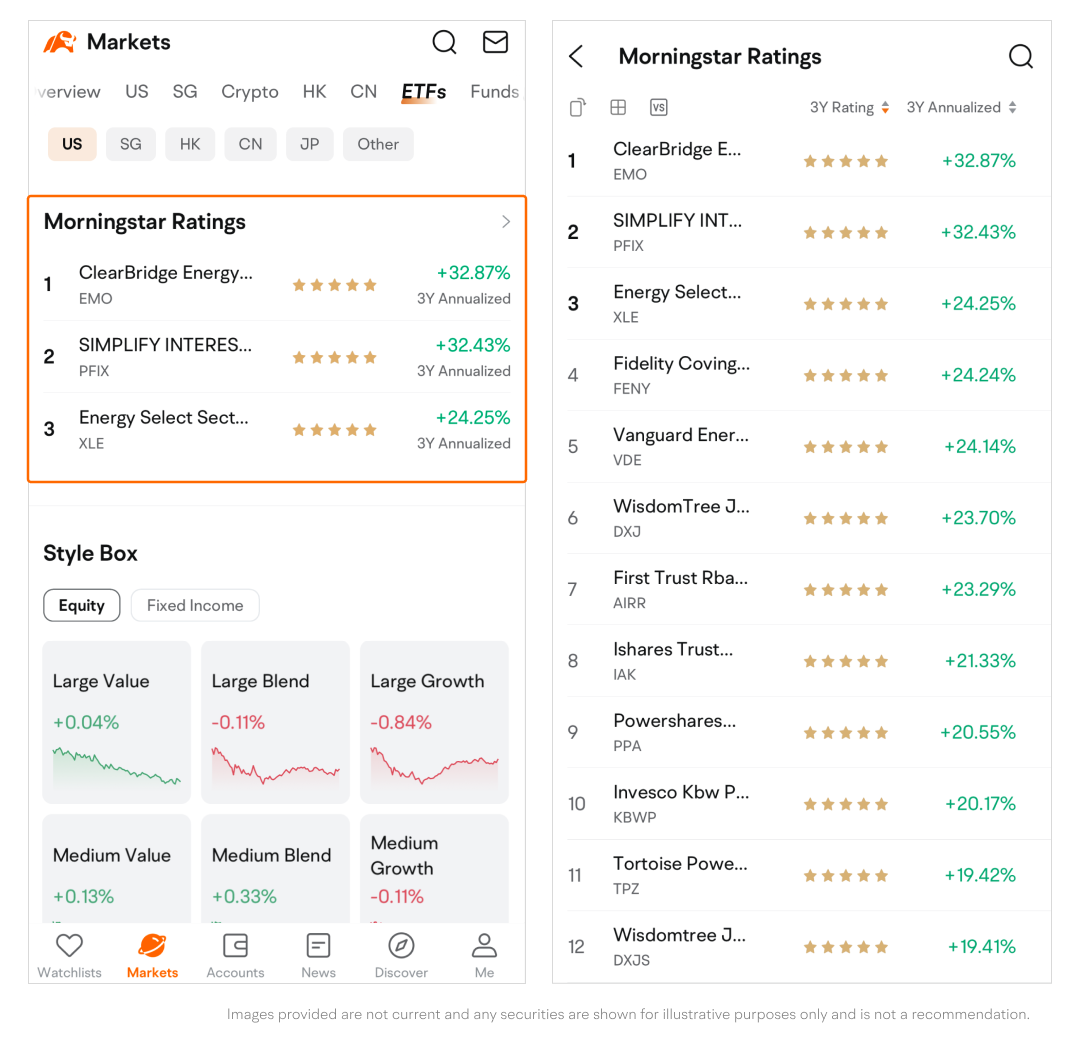Open Watchlists heart icon in bottom bar
The width and height of the screenshot is (1080, 1044).
pyautogui.click(x=69, y=946)
